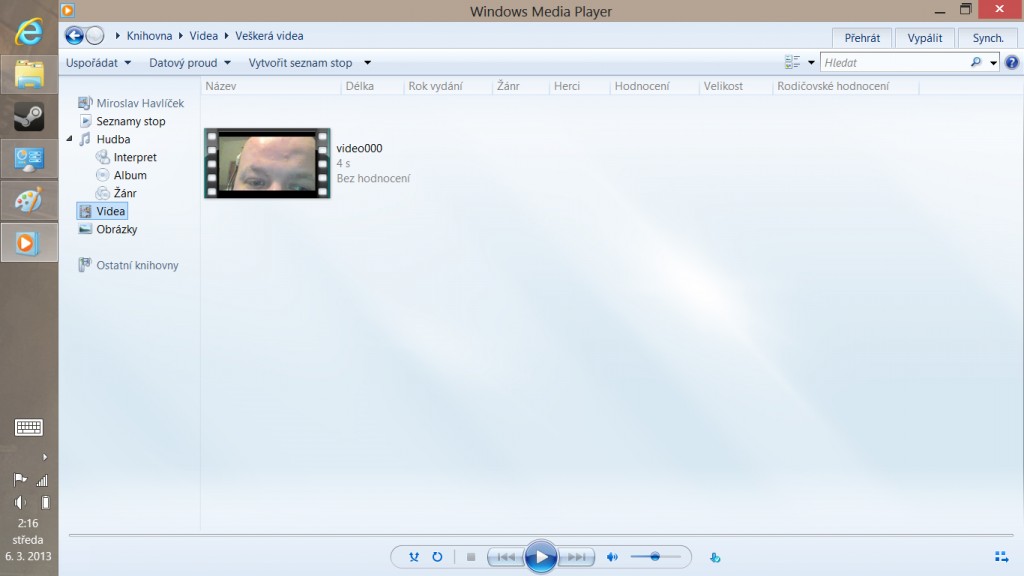The image size is (1024, 576).
Task: Open the on-screen keyboard icon in taskbar
Action: 29,427
